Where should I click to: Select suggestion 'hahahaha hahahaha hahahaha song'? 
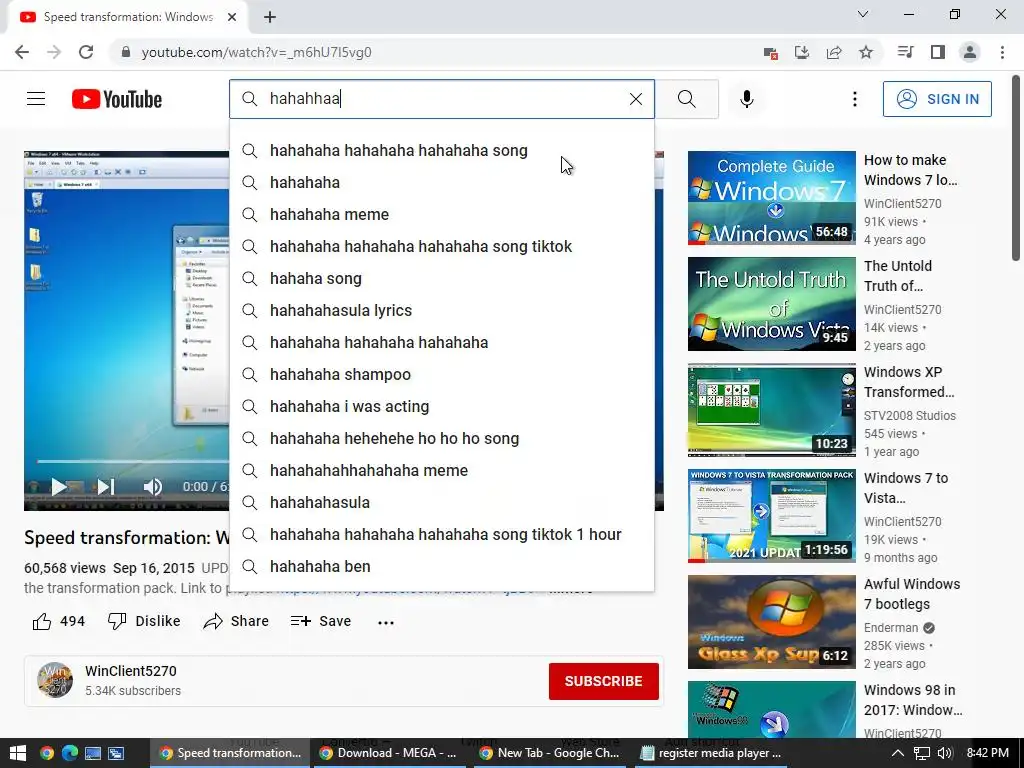pos(441,150)
